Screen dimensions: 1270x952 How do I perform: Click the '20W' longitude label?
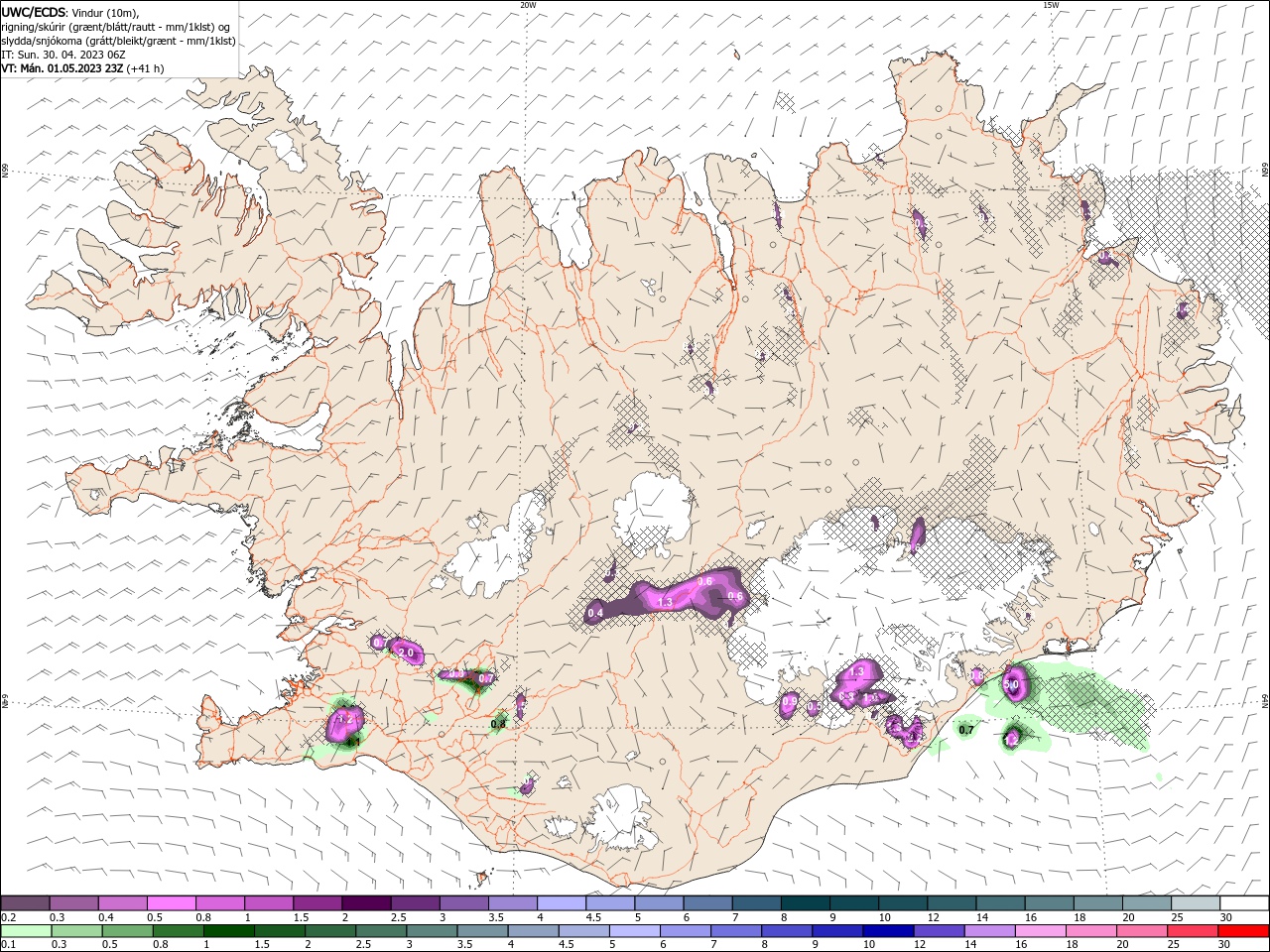[x=528, y=5]
